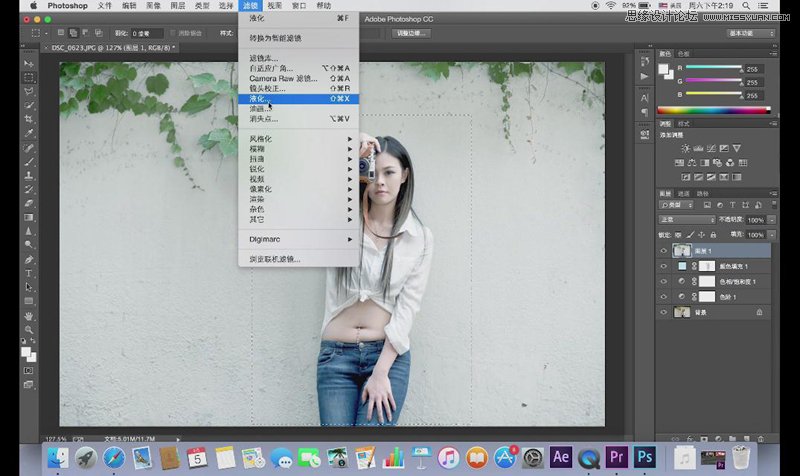Open the Character panel icon in collapsed dock
This screenshot has height=476, width=800.
(x=644, y=98)
